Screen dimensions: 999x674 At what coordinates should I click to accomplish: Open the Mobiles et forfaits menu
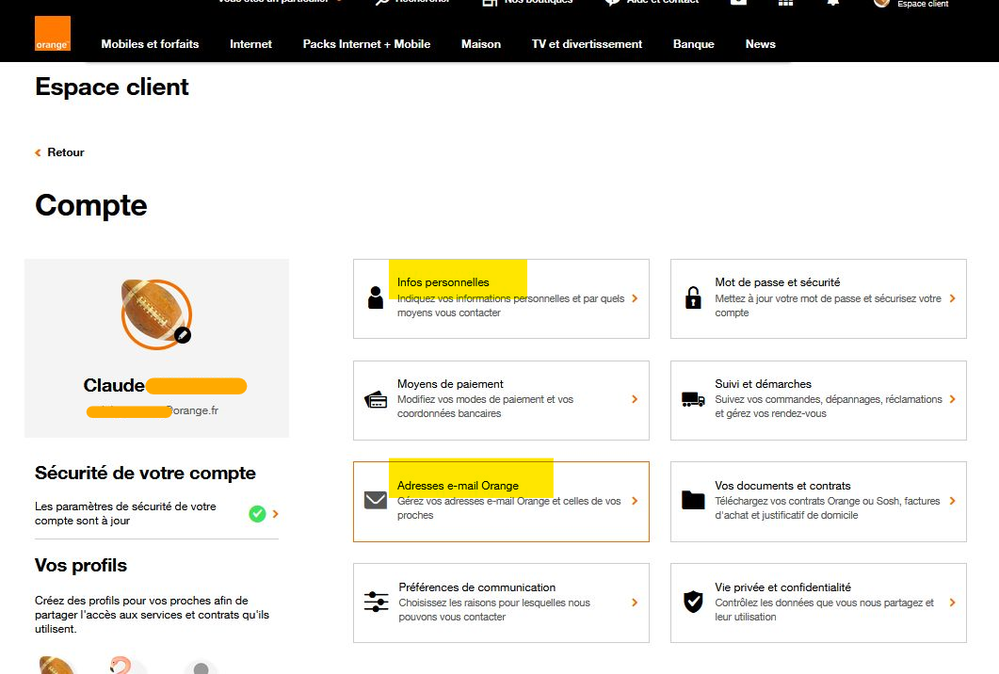tap(150, 44)
